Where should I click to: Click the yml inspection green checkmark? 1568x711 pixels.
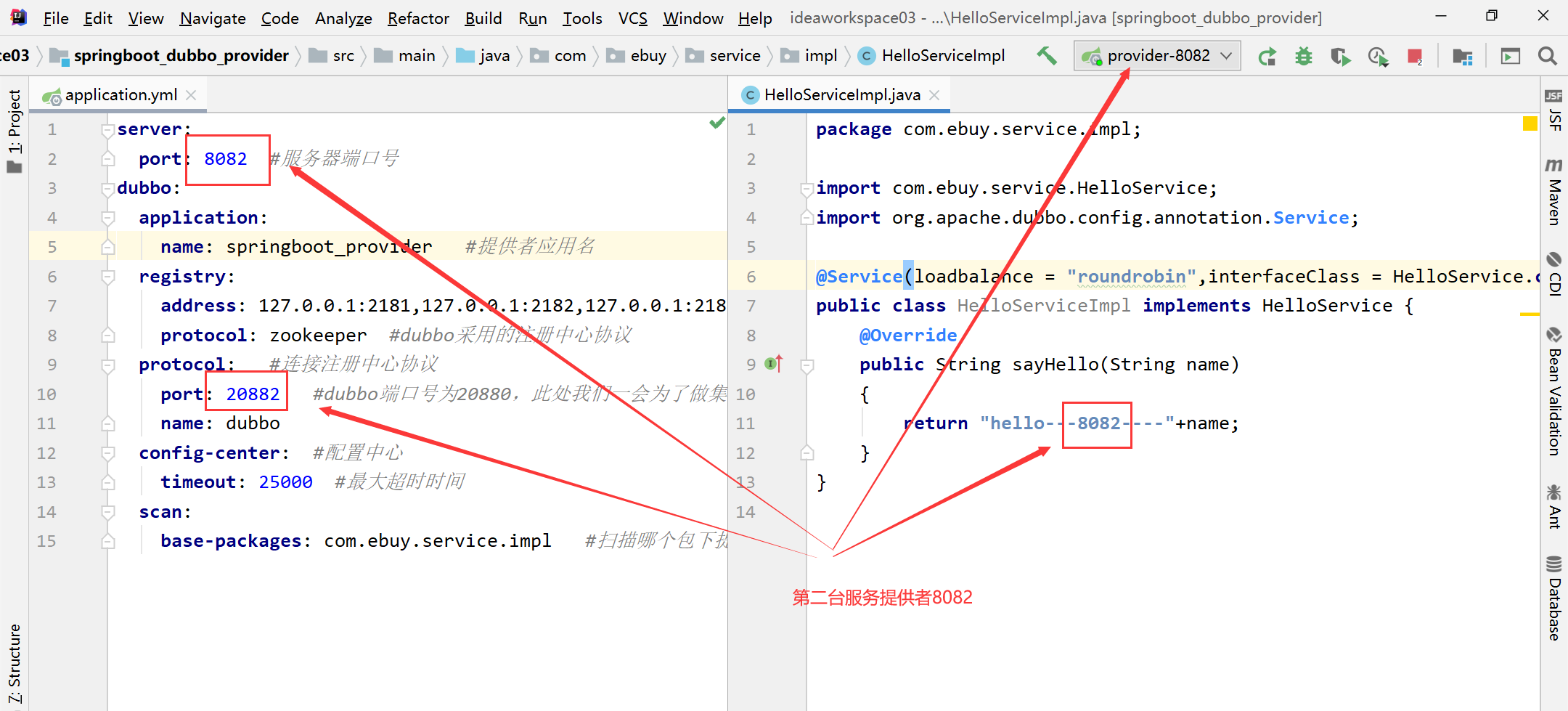(717, 123)
